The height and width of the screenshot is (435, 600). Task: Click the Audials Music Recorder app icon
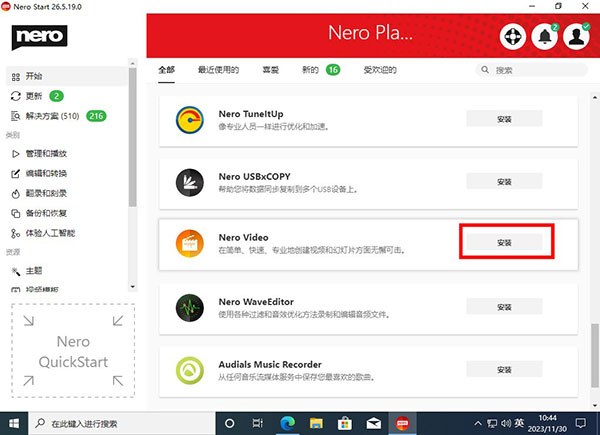point(190,370)
